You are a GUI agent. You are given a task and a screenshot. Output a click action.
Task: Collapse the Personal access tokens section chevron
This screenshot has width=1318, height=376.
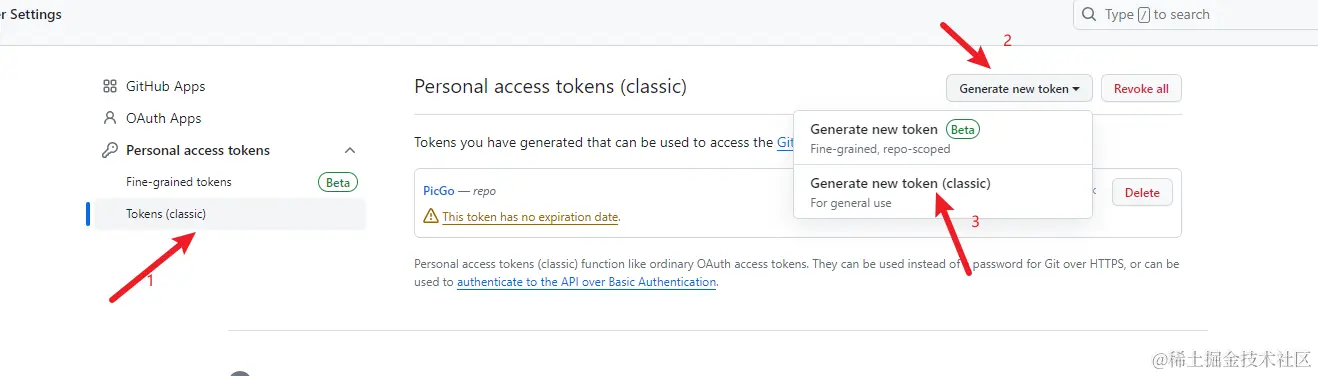point(350,150)
